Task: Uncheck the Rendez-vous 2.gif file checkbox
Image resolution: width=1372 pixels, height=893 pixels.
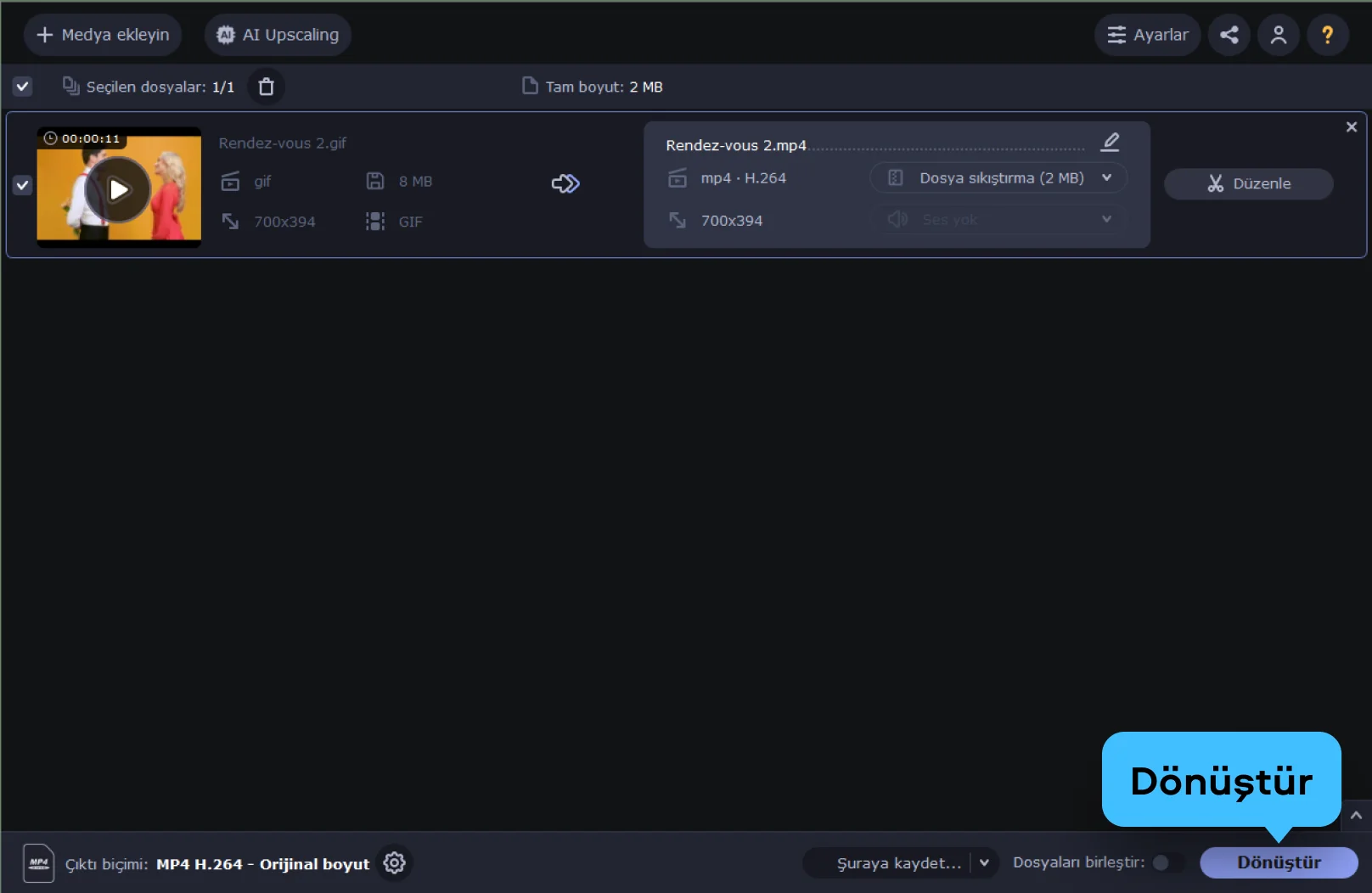Action: coord(22,185)
